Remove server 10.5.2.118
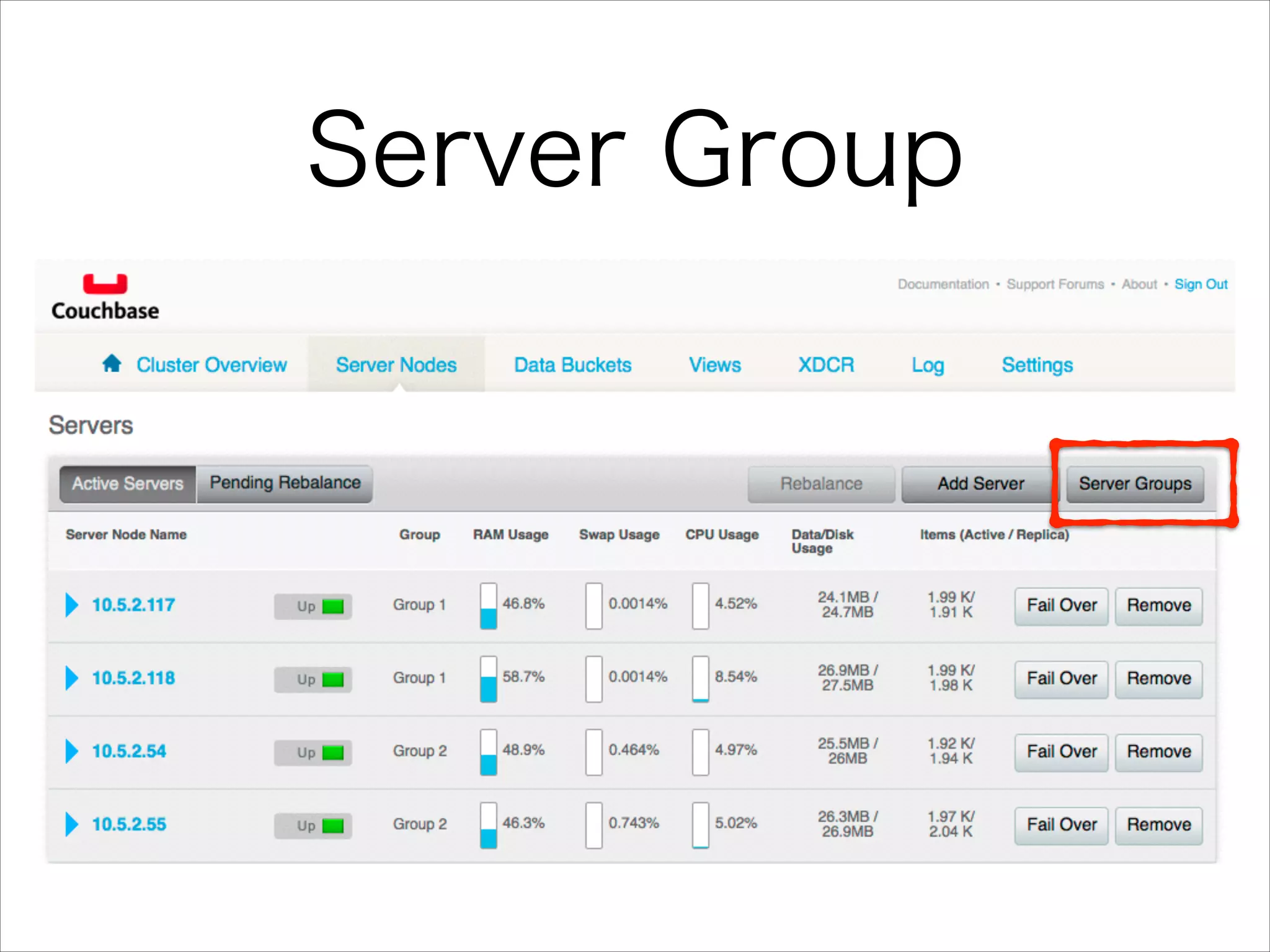Viewport: 1270px width, 952px height. coord(1158,679)
